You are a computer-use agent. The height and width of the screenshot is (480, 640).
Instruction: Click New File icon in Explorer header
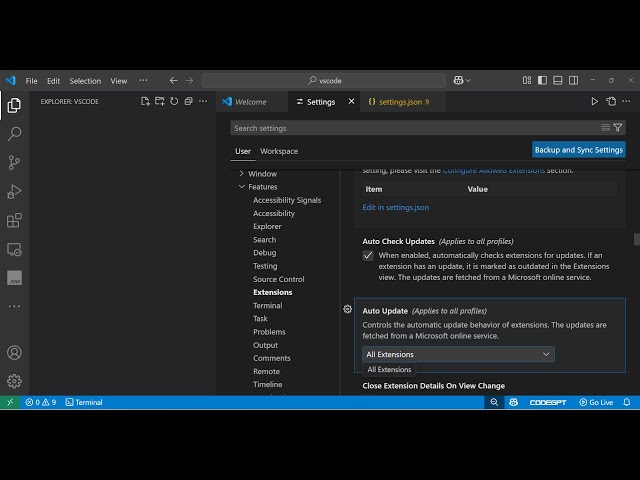(145, 101)
